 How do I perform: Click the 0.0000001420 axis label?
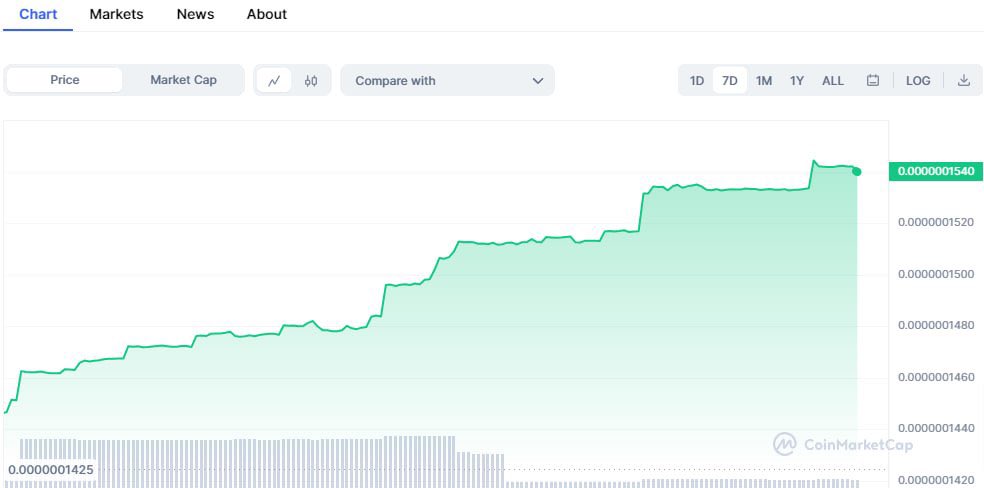[936, 480]
